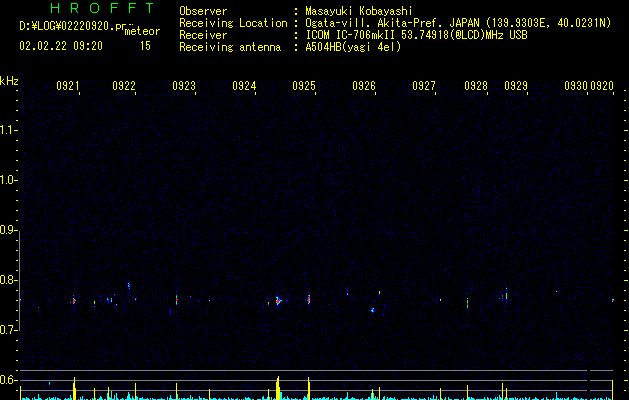Click the tallest yellow intensity peak
This screenshot has height=400, width=629.
point(278,388)
